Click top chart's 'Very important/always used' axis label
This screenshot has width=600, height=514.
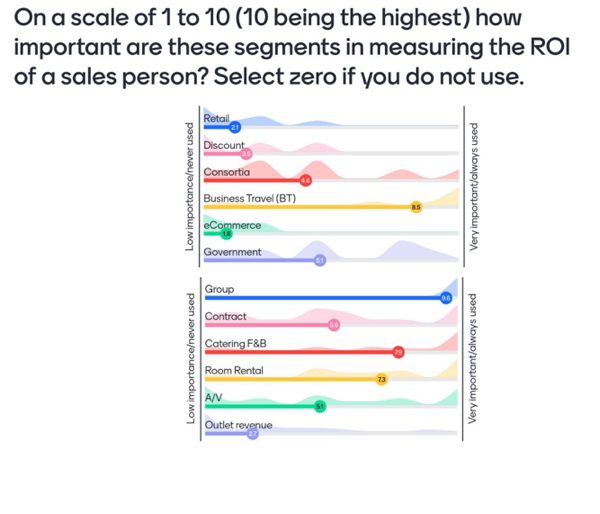(x=474, y=187)
